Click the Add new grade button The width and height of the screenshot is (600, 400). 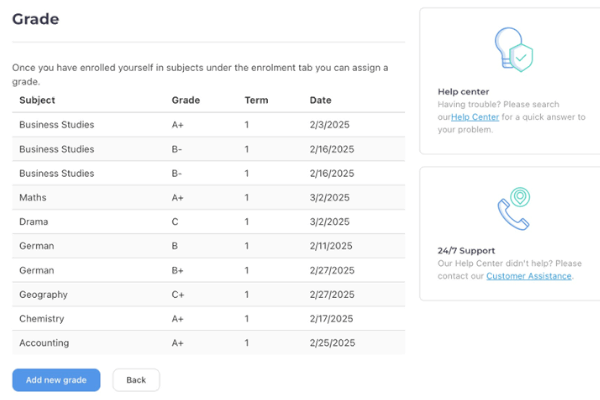[56, 380]
